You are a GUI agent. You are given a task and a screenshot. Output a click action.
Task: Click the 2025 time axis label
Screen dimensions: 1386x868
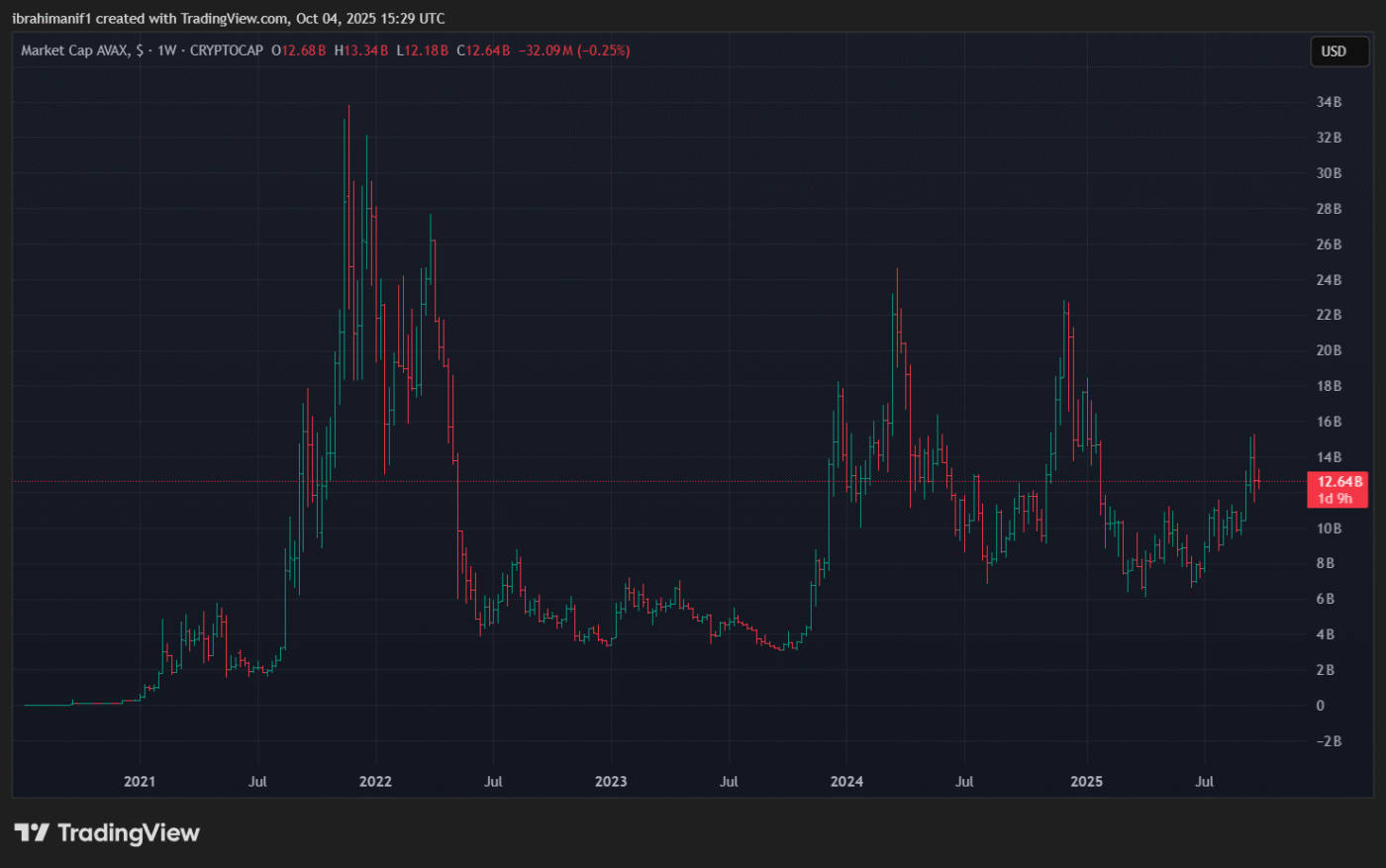coord(1086,782)
